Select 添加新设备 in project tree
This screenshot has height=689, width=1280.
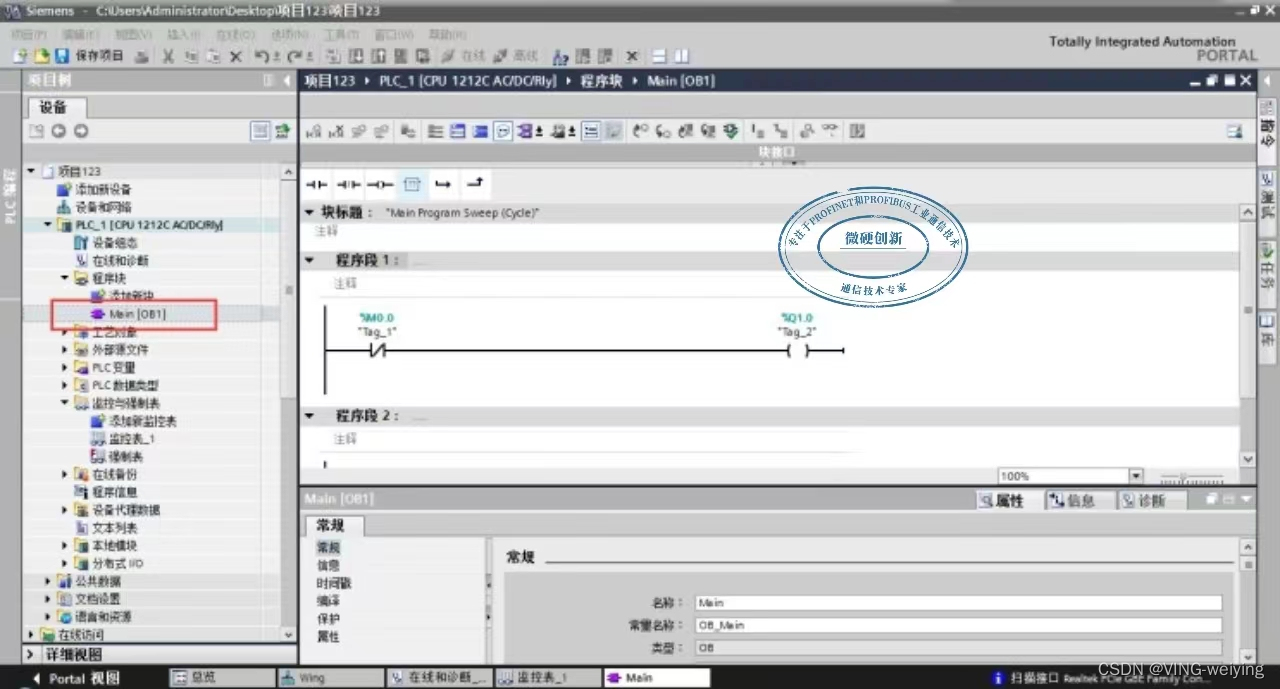(x=103, y=189)
